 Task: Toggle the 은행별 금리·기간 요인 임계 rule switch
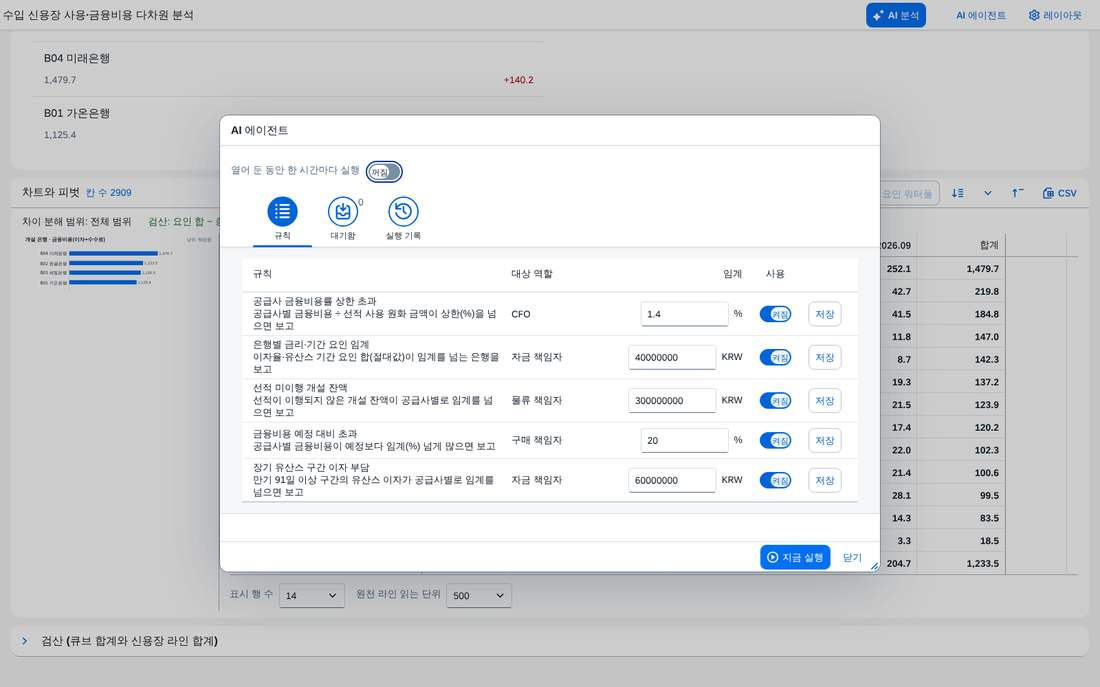[x=775, y=357]
